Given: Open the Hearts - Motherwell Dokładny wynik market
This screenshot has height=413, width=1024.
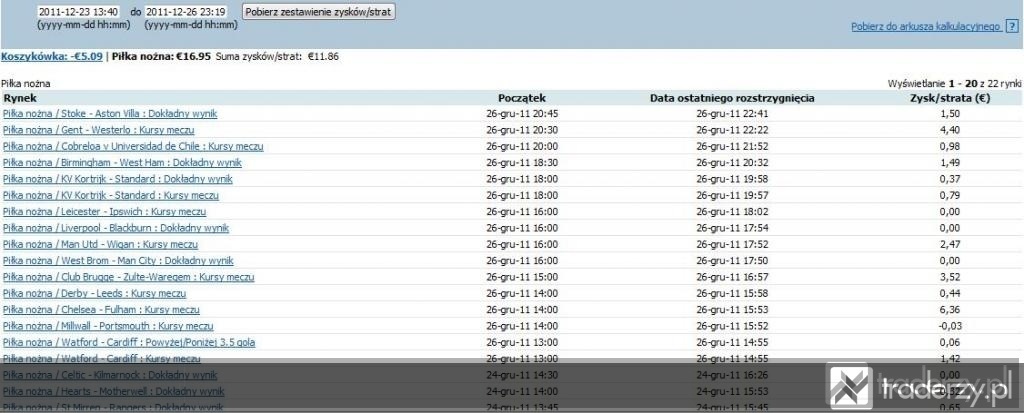Looking at the screenshot, I should click(114, 391).
